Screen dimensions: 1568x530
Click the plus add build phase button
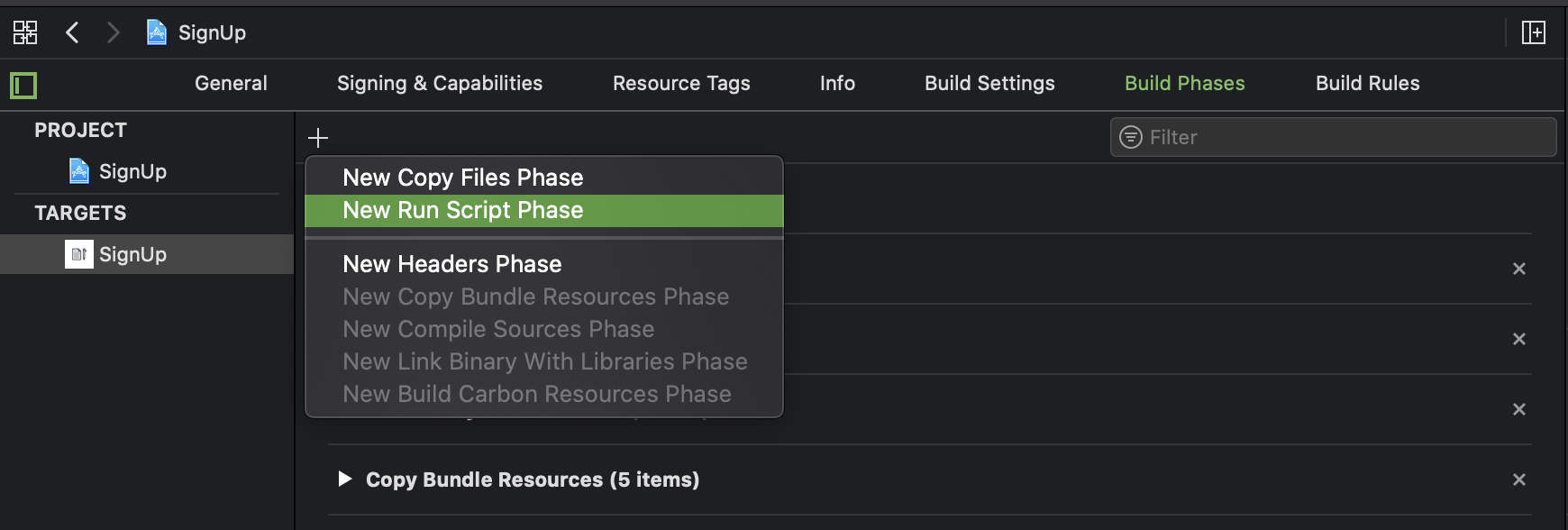[x=318, y=138]
